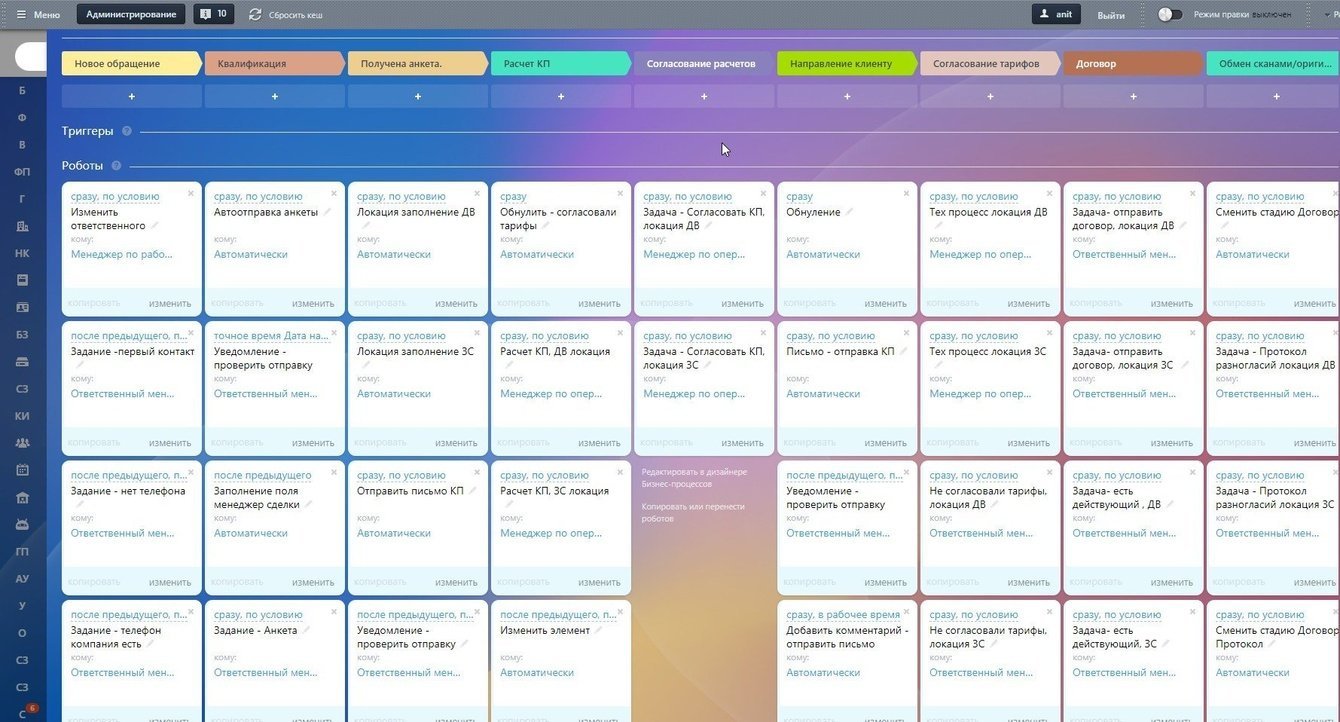Open the anit user profile button
The image size is (1340, 722).
(x=1056, y=14)
